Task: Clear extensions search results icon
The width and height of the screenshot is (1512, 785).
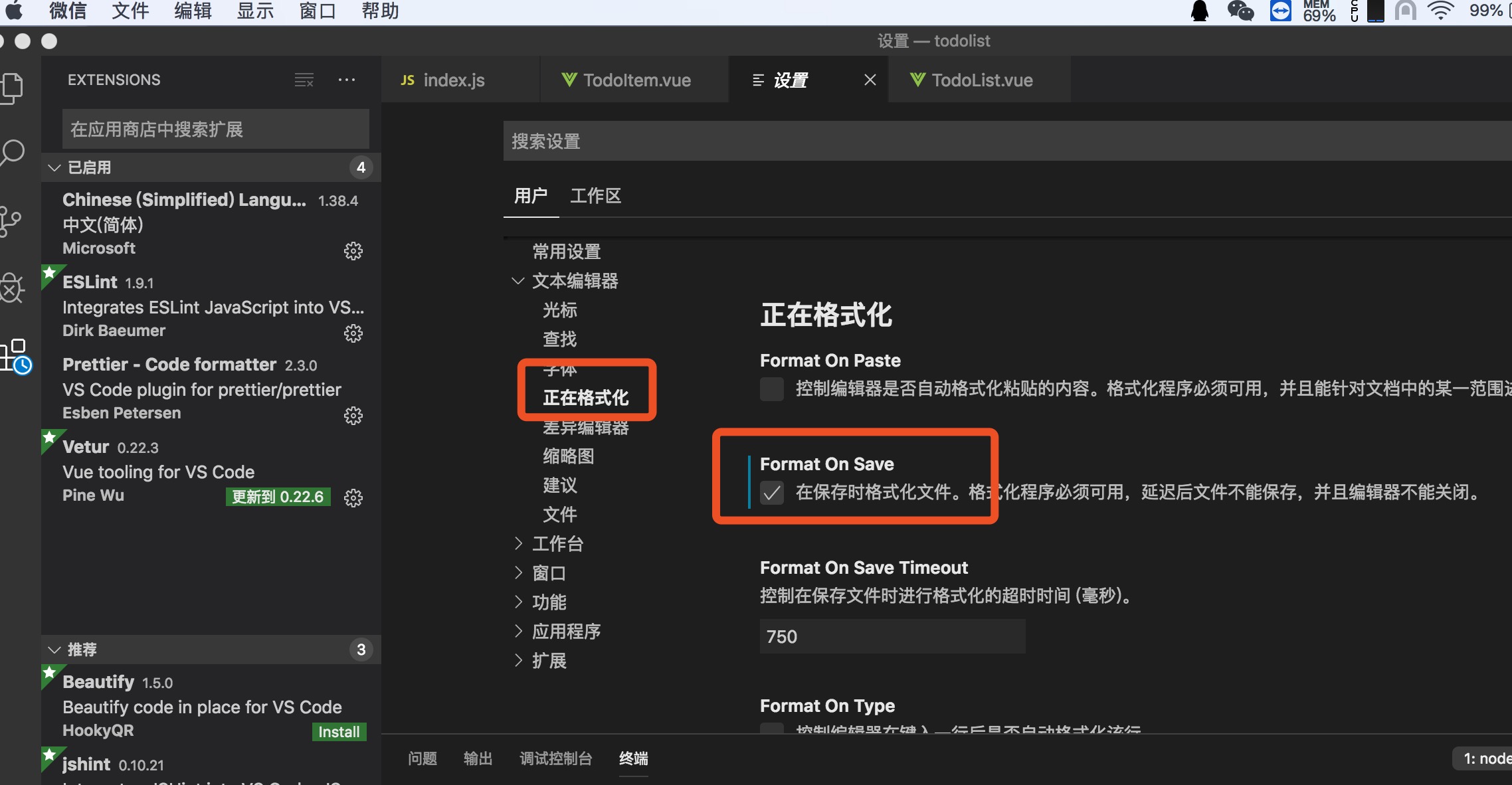Action: point(304,80)
